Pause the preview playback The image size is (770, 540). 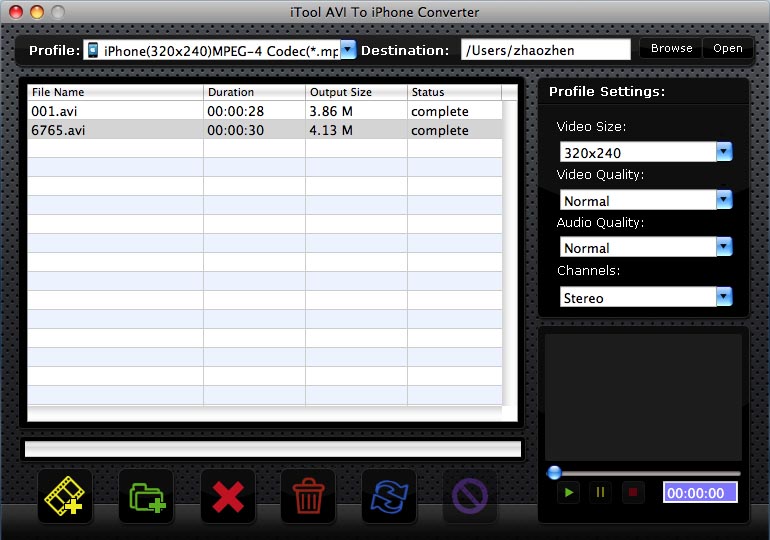pos(600,492)
